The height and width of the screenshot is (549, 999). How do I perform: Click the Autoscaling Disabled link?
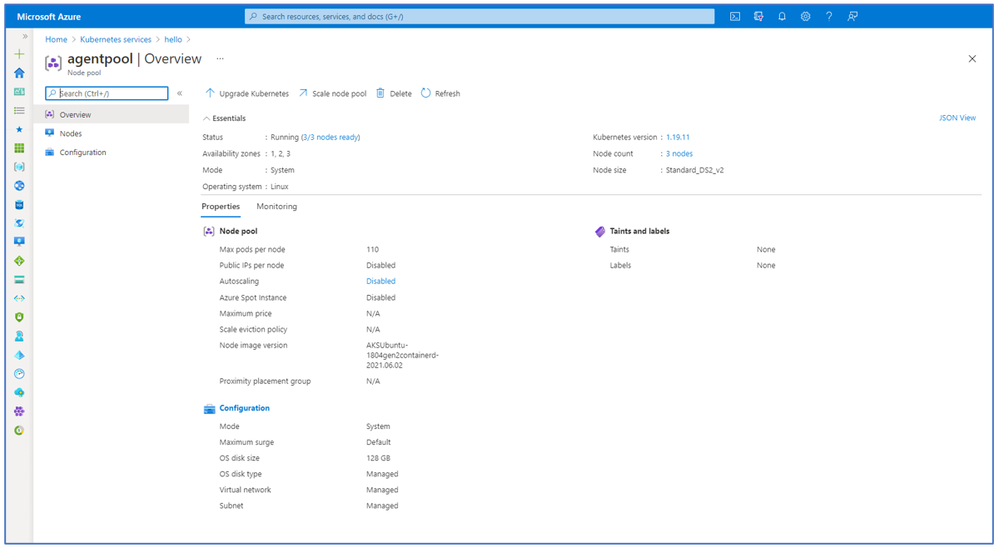coord(380,281)
